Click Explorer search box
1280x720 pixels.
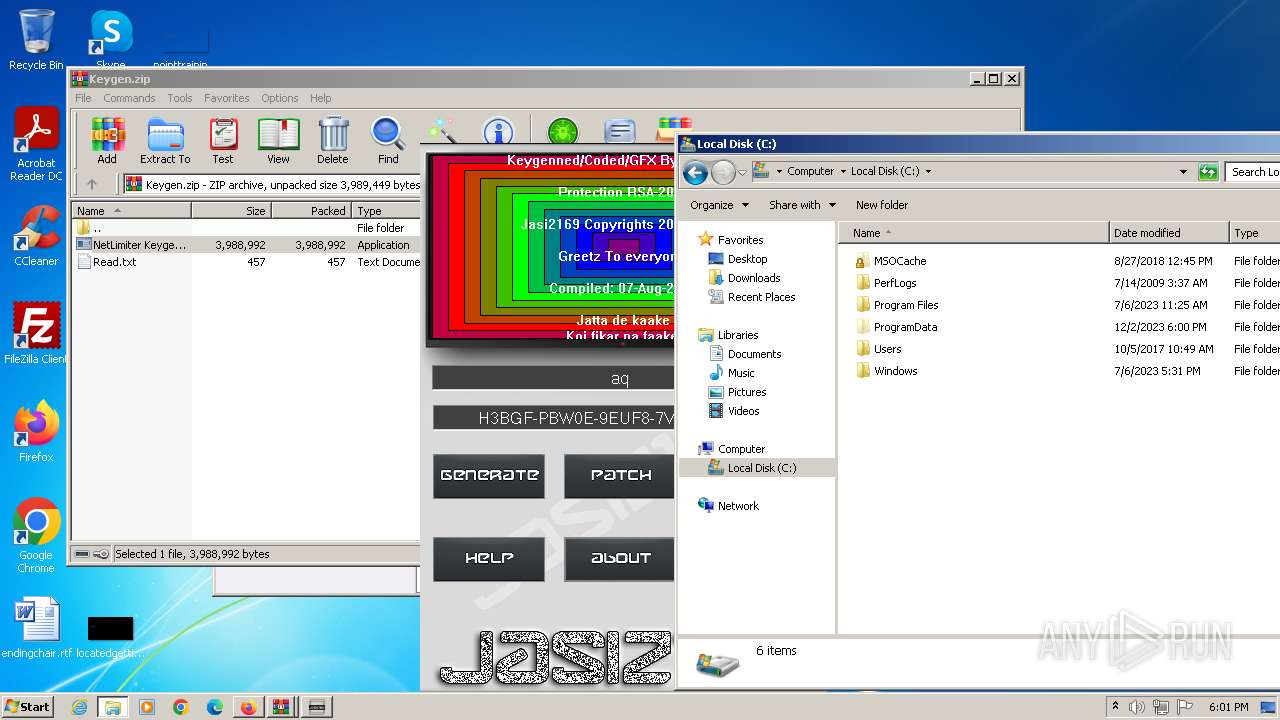(x=1253, y=172)
